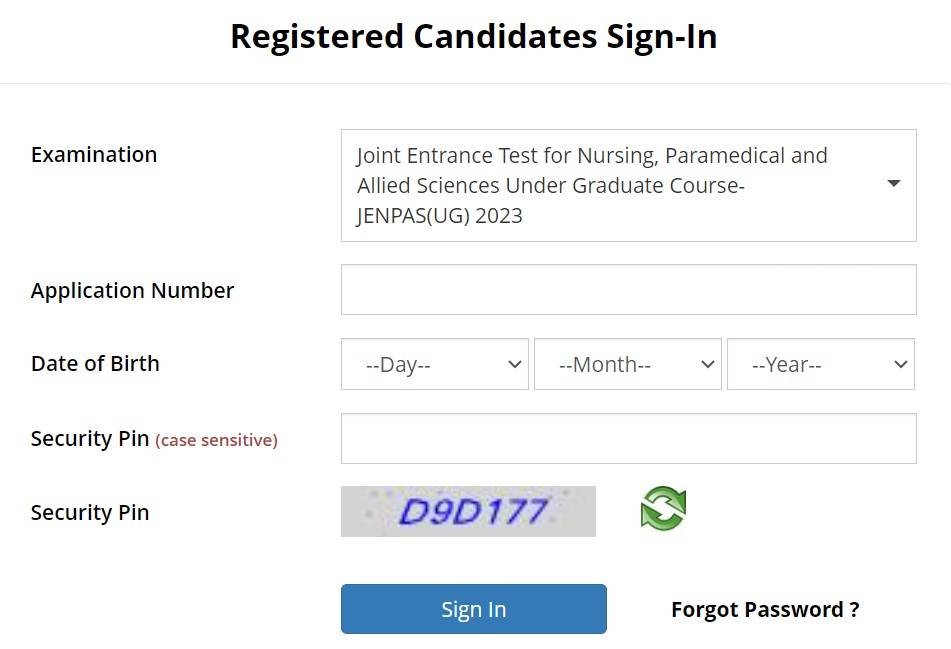Click the Registered Candidates Sign-In heading

pos(474,37)
